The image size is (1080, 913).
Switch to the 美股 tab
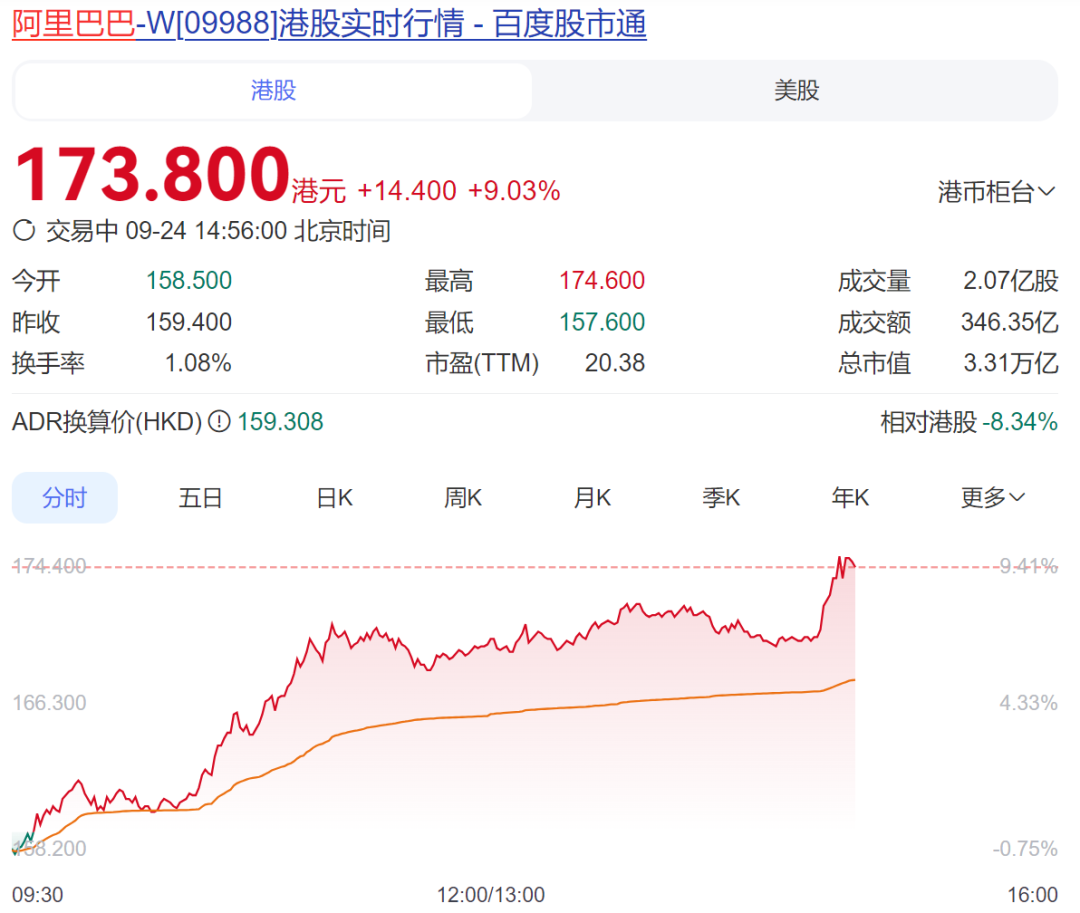tap(795, 90)
